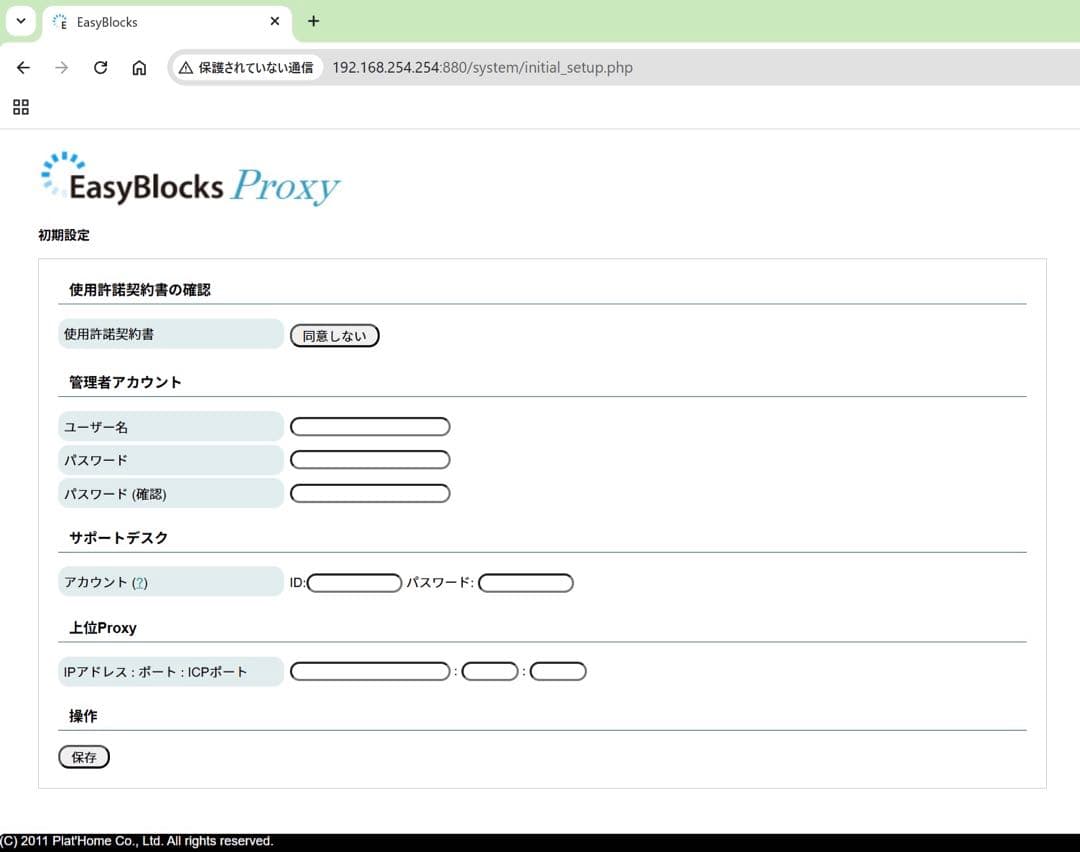Click the IPアドレス field under 上位Proxy
The image size is (1080, 852).
point(370,670)
